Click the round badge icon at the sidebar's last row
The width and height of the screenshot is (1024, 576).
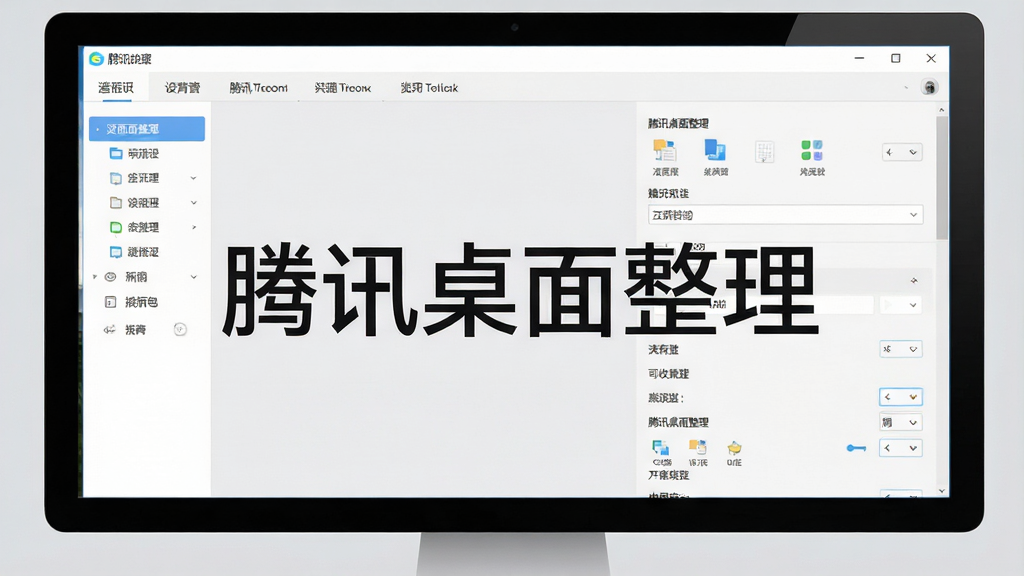(x=180, y=329)
